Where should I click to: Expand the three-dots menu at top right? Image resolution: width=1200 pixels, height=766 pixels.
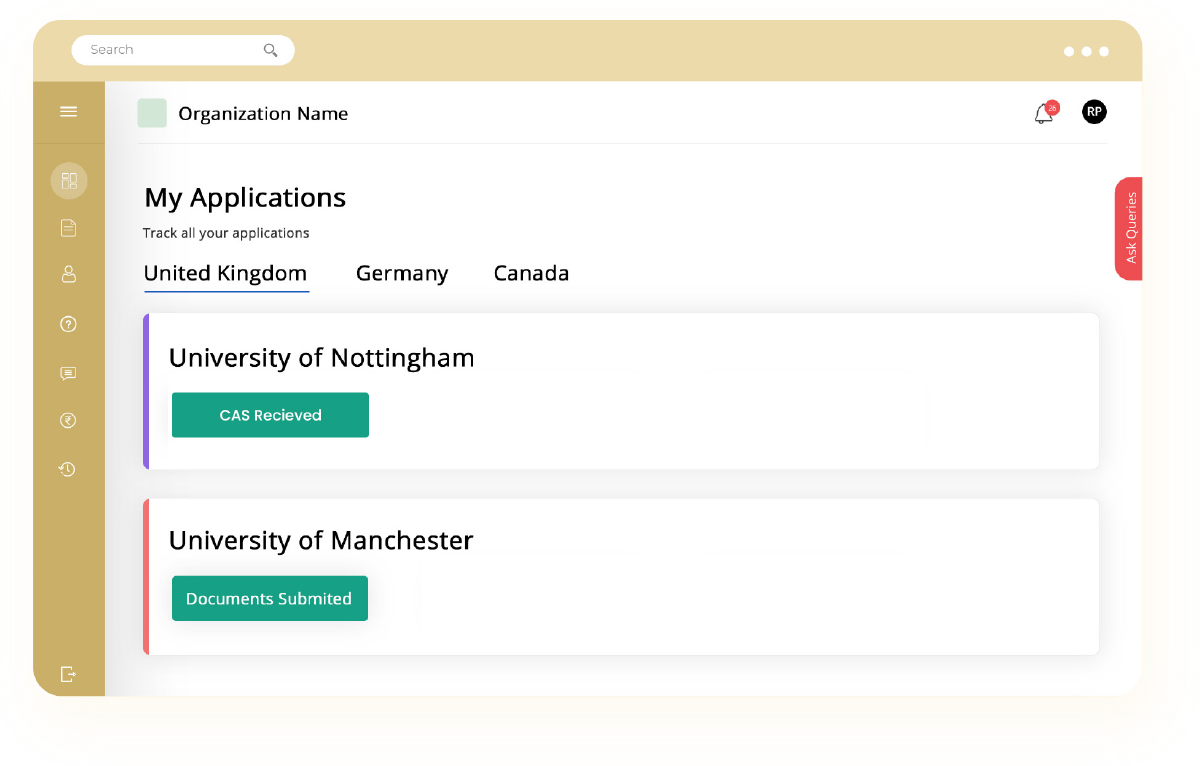[x=1086, y=51]
